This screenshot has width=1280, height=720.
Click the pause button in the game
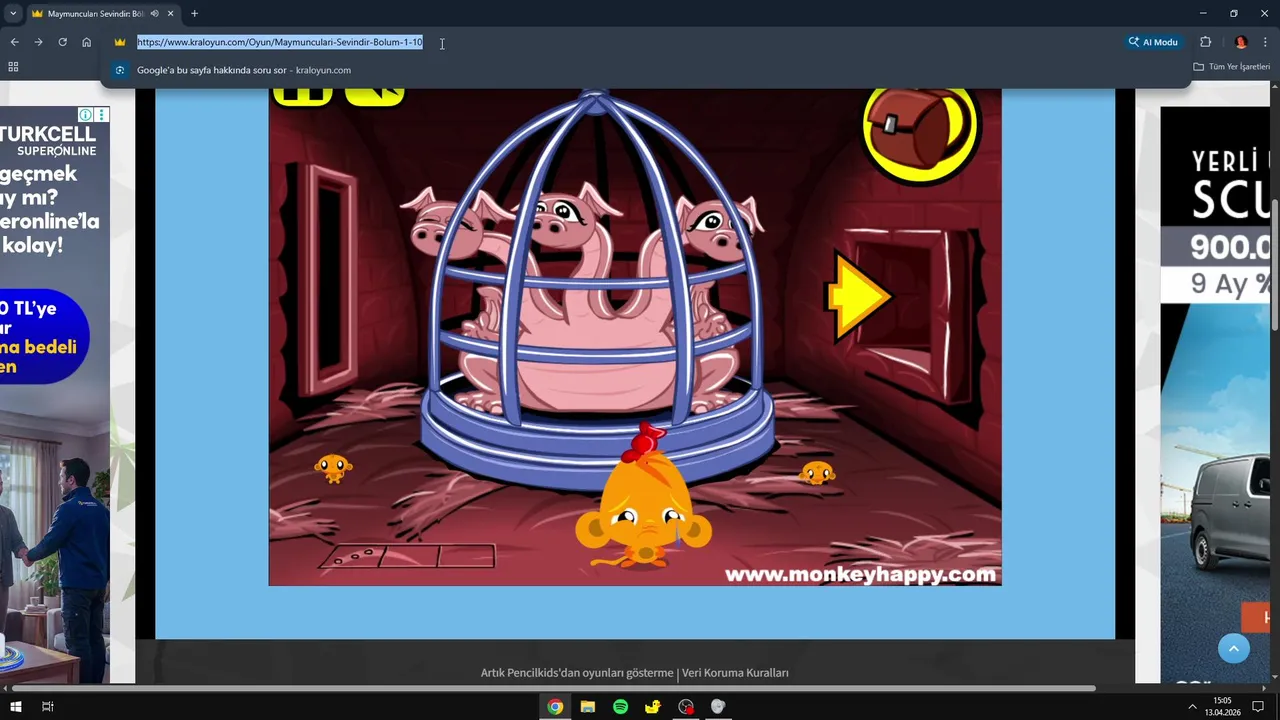click(302, 96)
